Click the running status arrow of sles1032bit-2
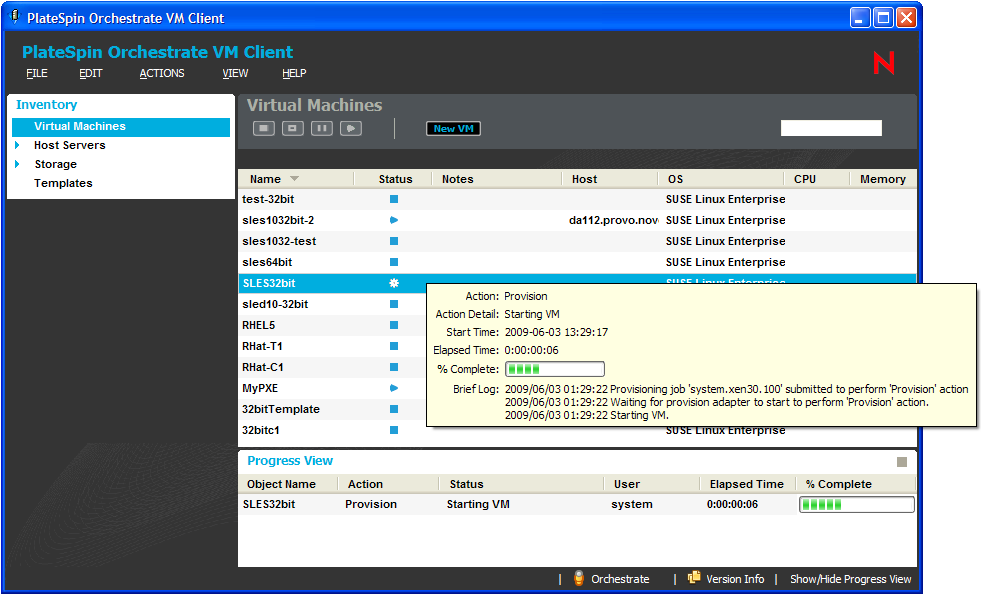Image resolution: width=981 pixels, height=594 pixels. click(x=394, y=220)
